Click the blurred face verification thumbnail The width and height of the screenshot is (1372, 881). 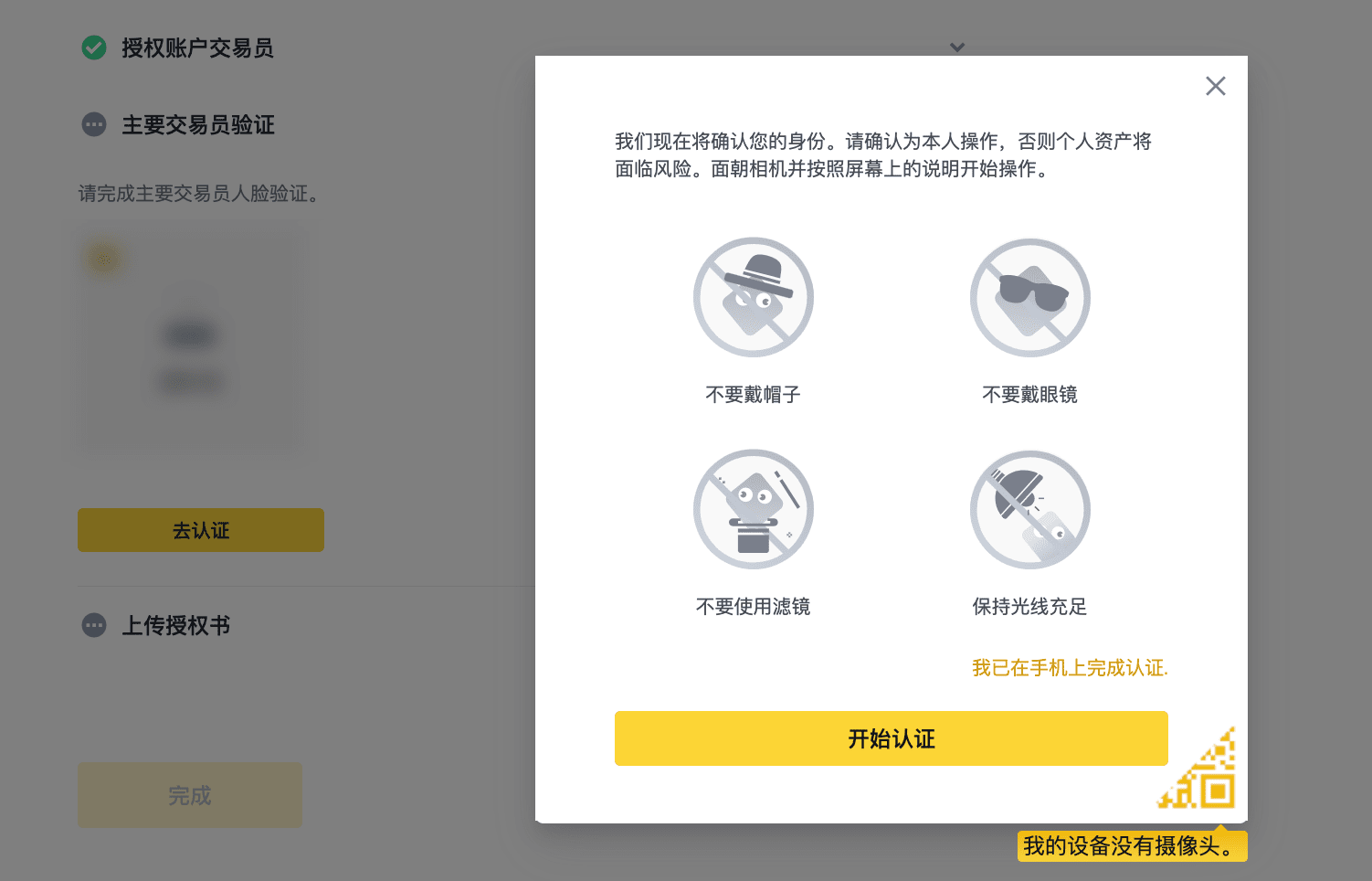[x=190, y=341]
